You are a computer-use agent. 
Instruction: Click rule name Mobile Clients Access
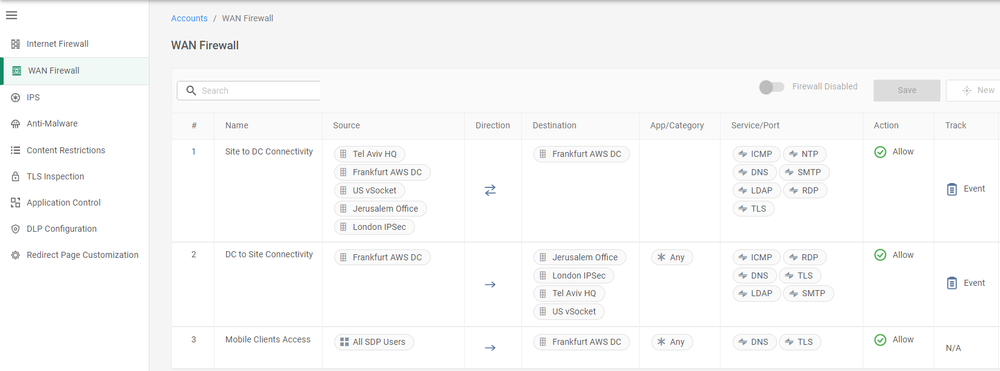[268, 339]
